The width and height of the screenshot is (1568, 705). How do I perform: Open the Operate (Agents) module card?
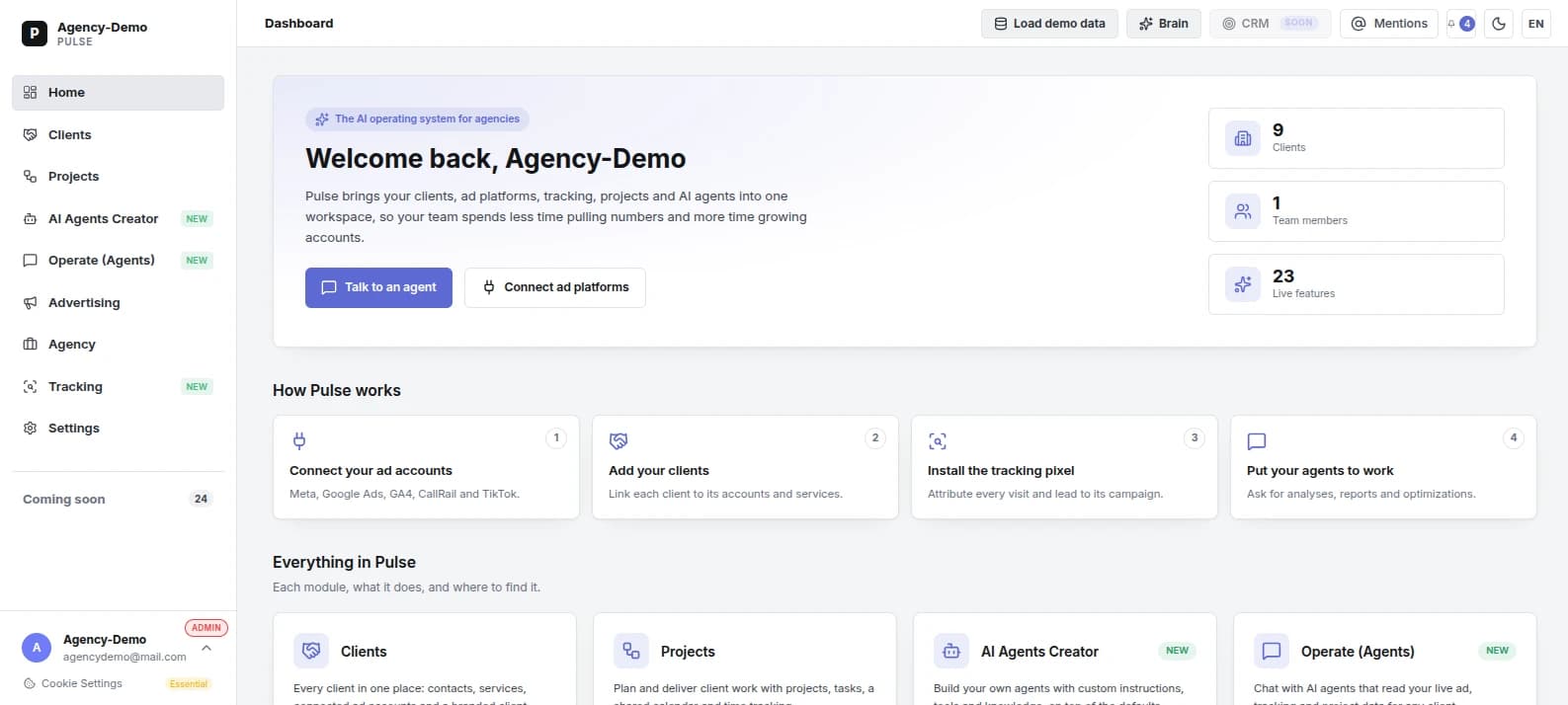(x=1385, y=660)
